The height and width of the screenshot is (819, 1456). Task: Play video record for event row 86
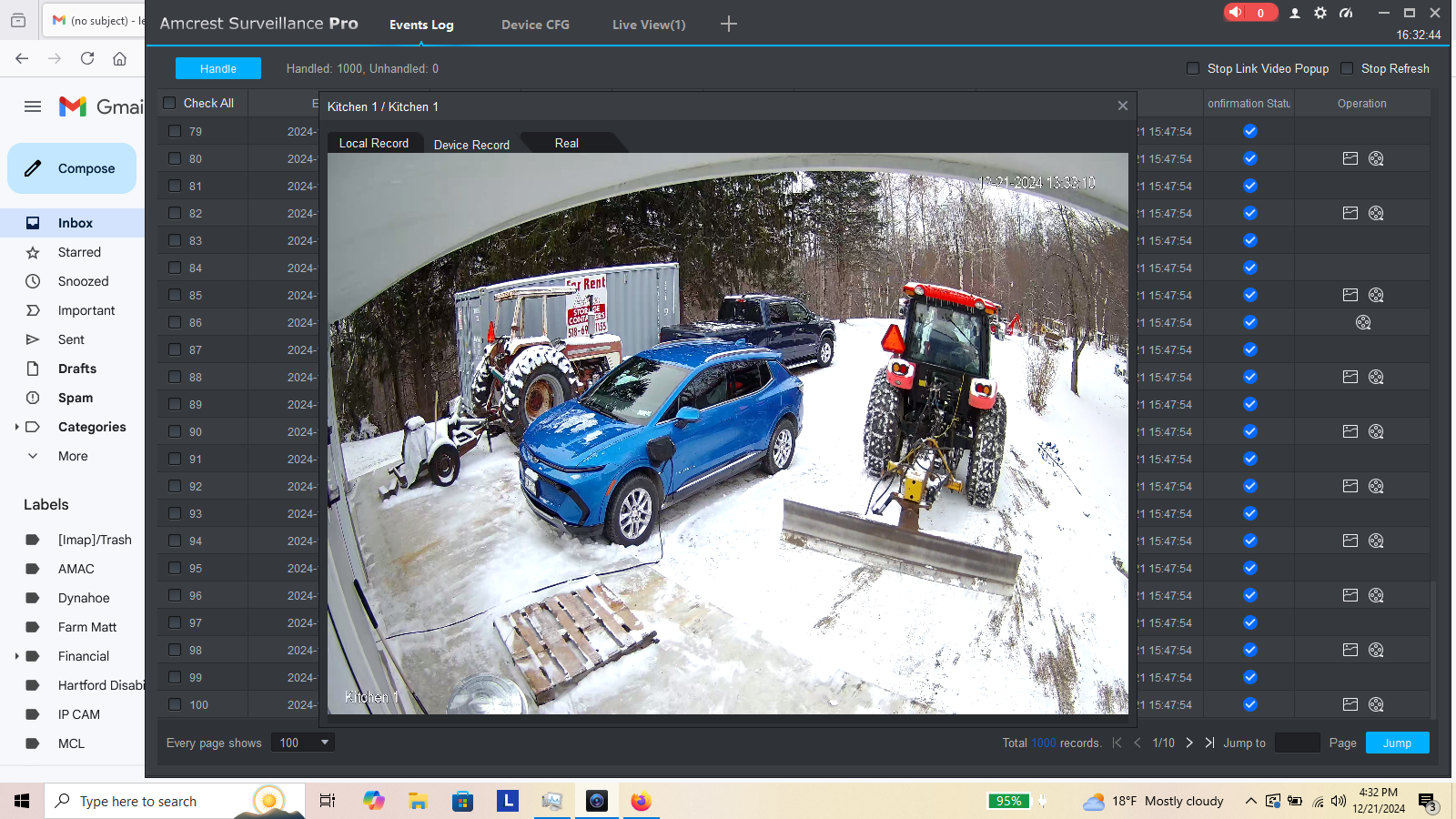click(1363, 322)
